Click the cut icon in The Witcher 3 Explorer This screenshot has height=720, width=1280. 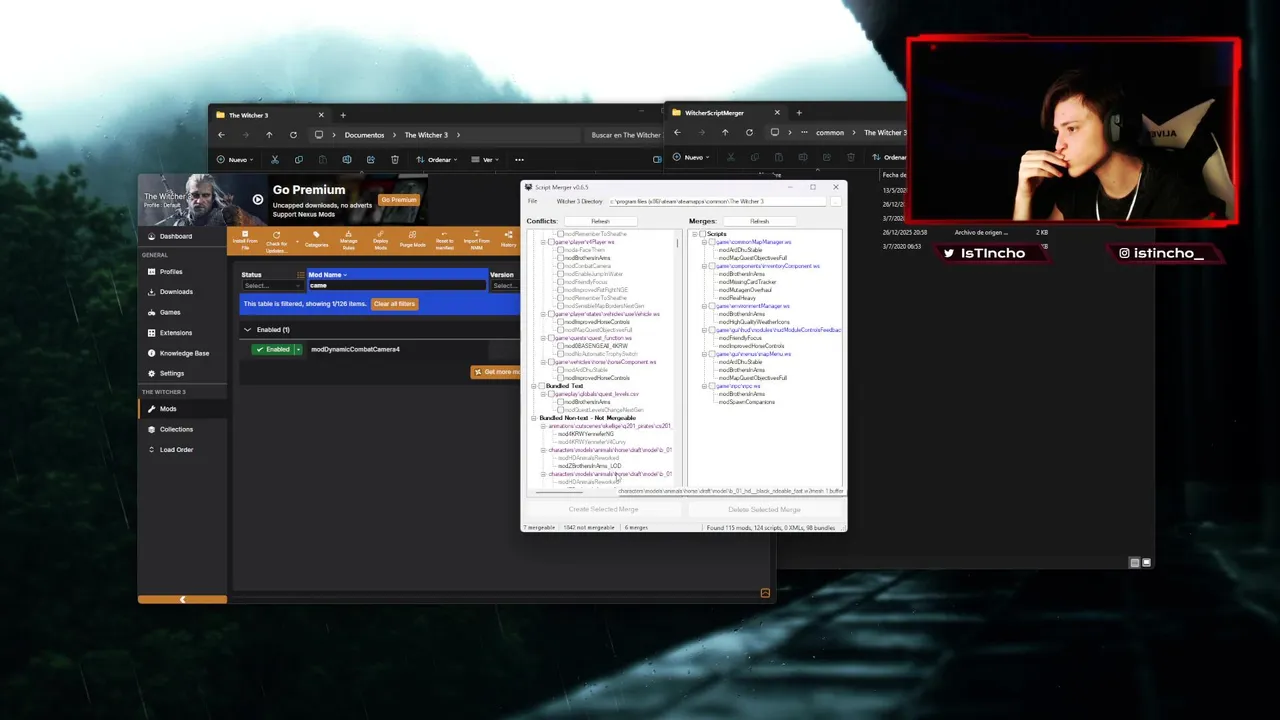(x=275, y=159)
